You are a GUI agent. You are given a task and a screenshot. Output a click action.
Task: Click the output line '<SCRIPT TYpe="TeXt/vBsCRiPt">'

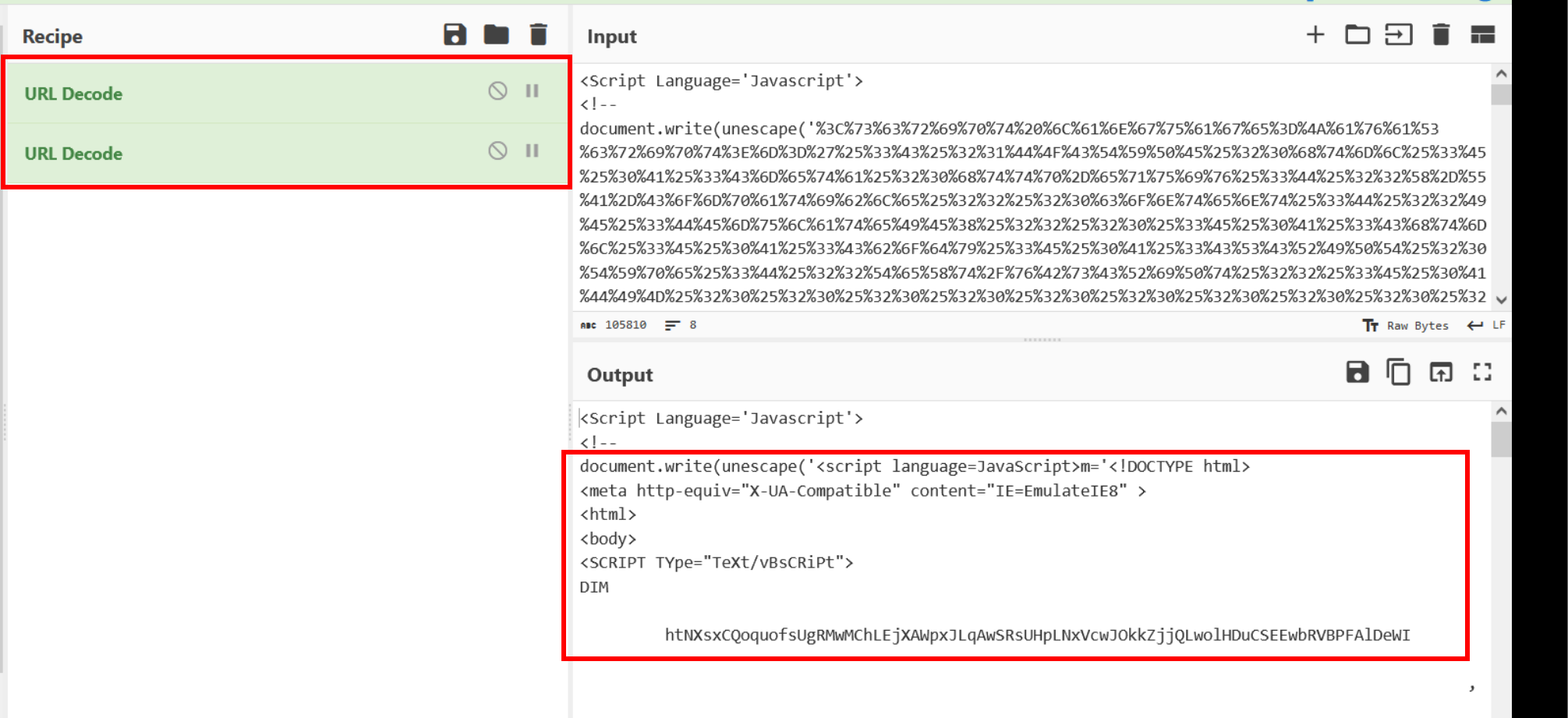tap(717, 563)
